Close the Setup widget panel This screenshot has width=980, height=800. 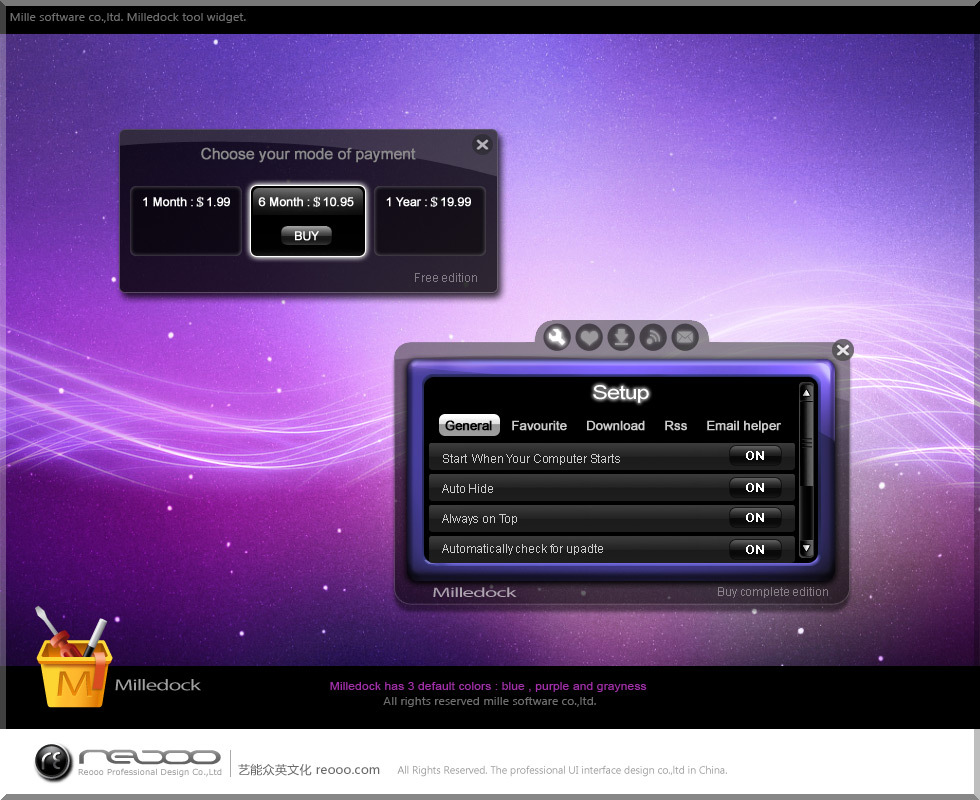tap(843, 350)
